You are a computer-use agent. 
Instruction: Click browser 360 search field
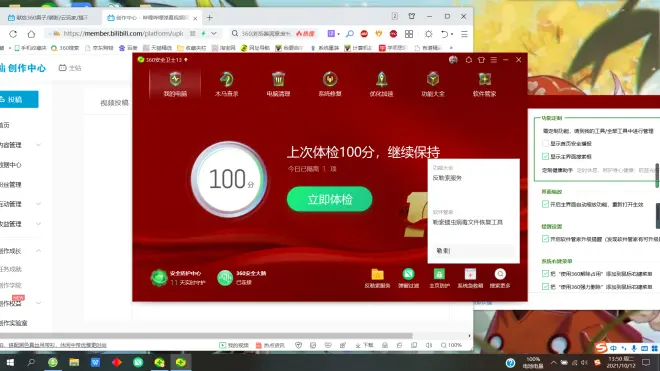[x=266, y=33]
